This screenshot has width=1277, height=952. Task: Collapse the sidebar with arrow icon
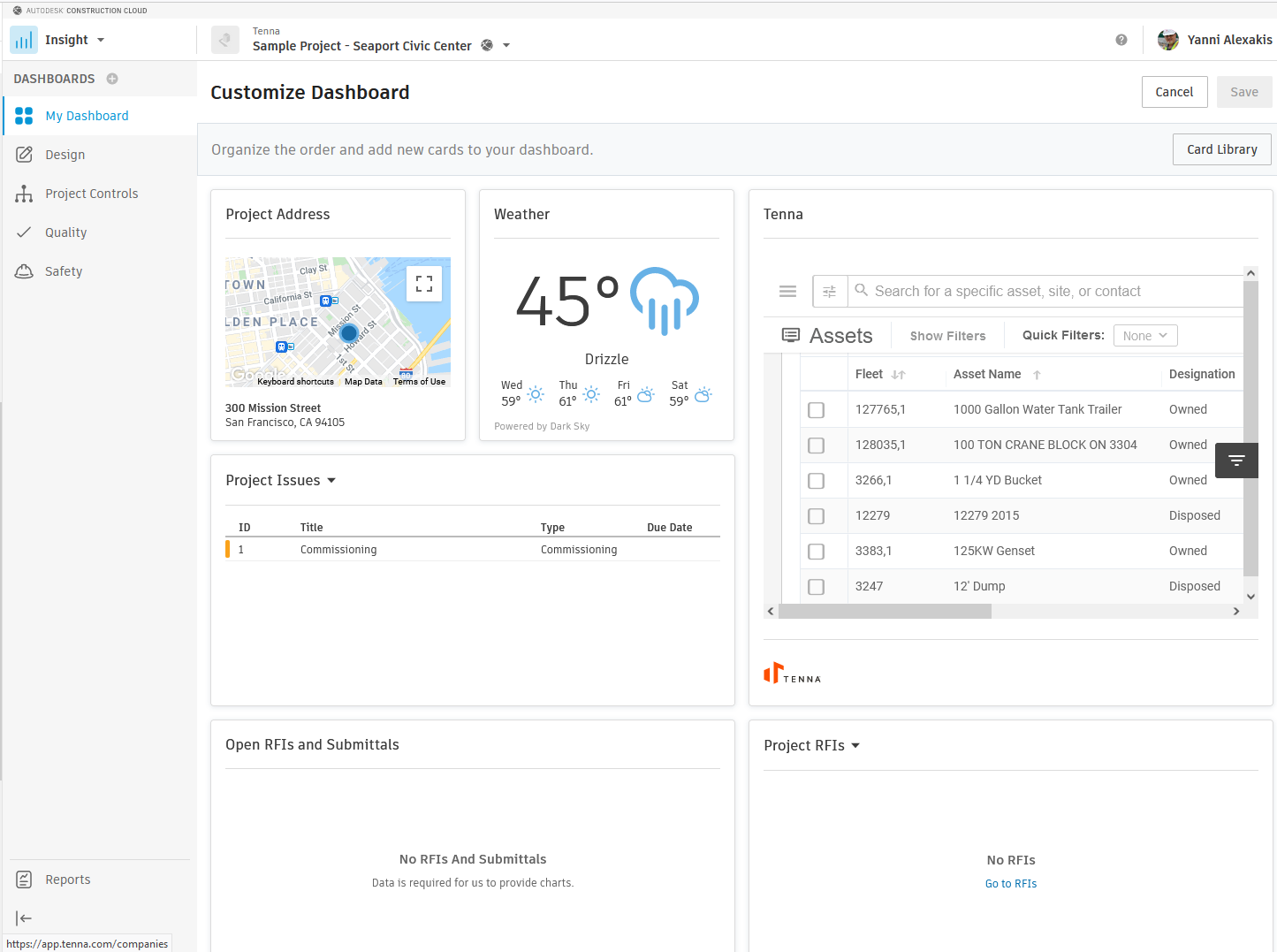click(x=24, y=918)
